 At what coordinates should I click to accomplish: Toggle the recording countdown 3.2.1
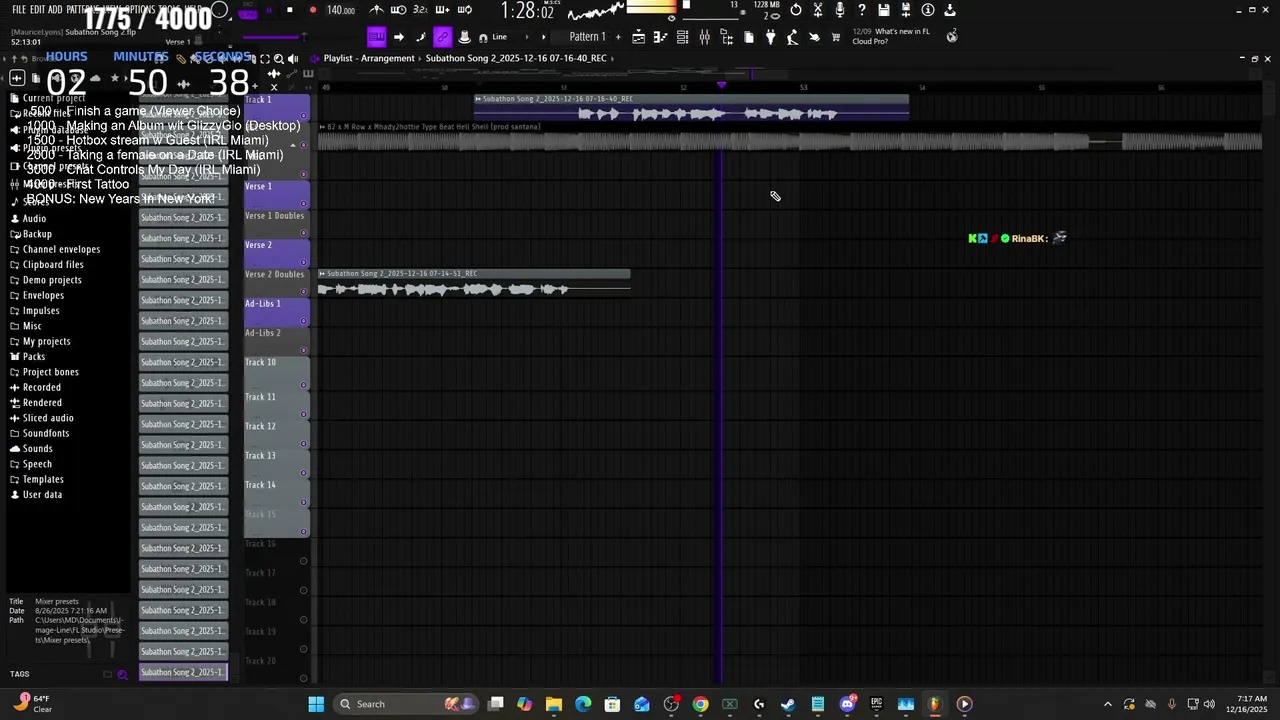[420, 10]
